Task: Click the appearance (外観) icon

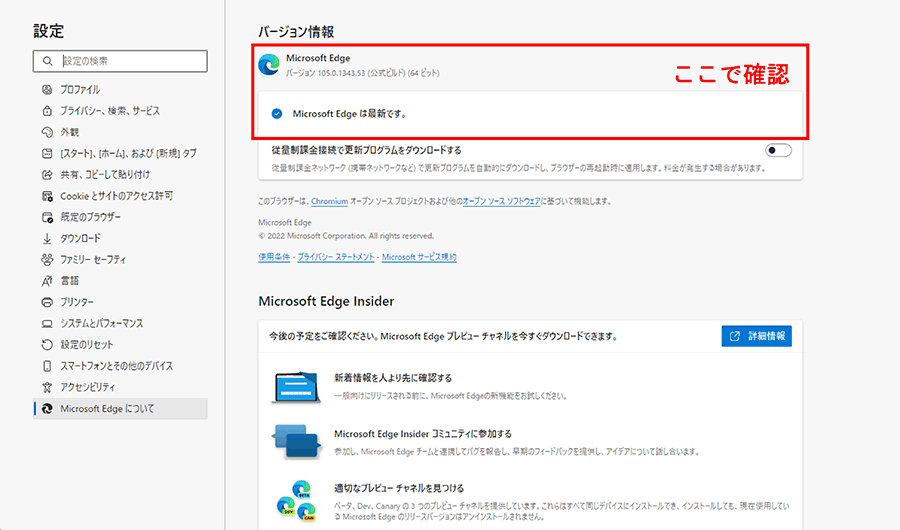Action: tap(47, 132)
